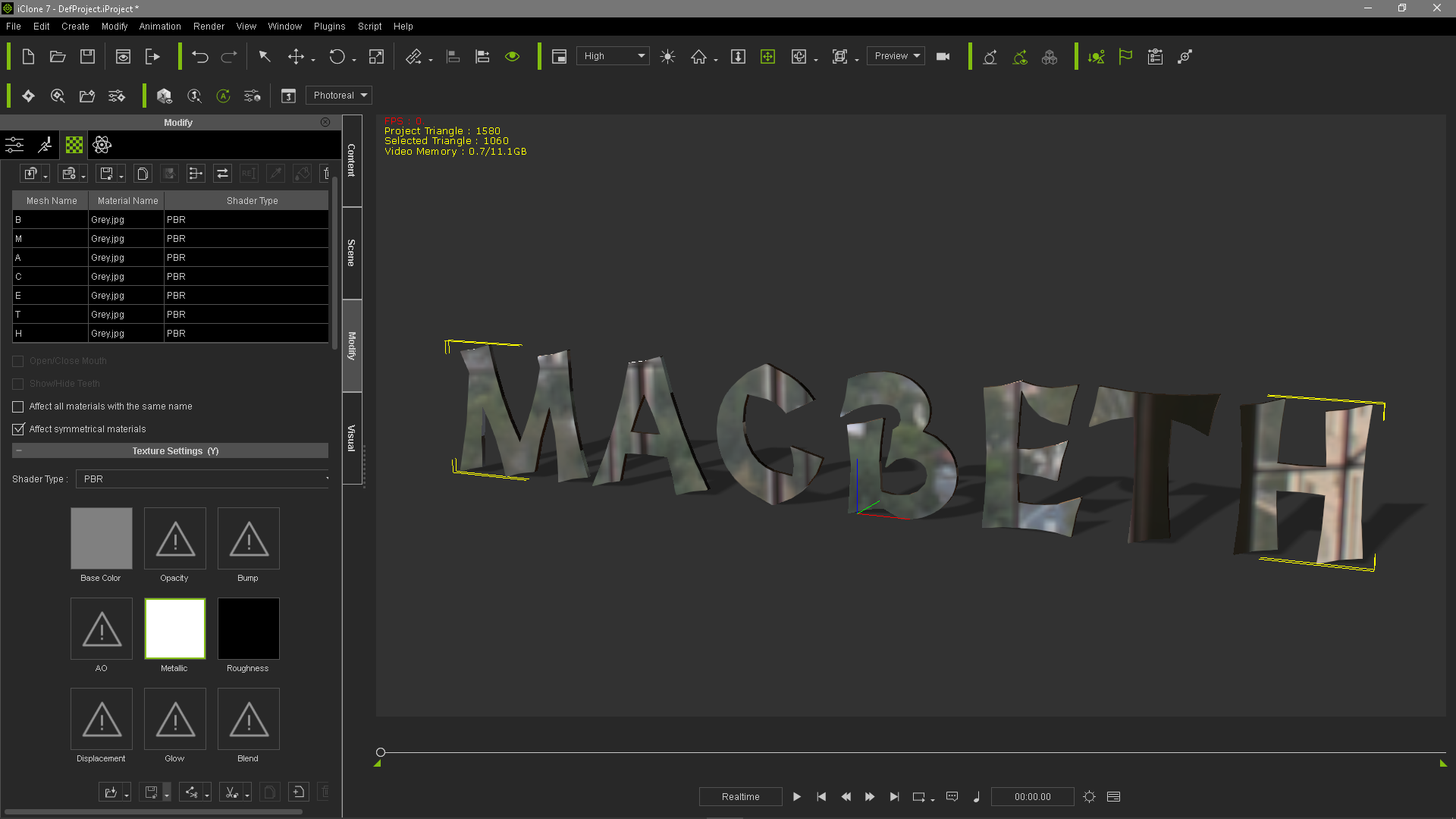Select mesh row B in material list
Image resolution: width=1456 pixels, height=819 pixels.
coord(171,220)
